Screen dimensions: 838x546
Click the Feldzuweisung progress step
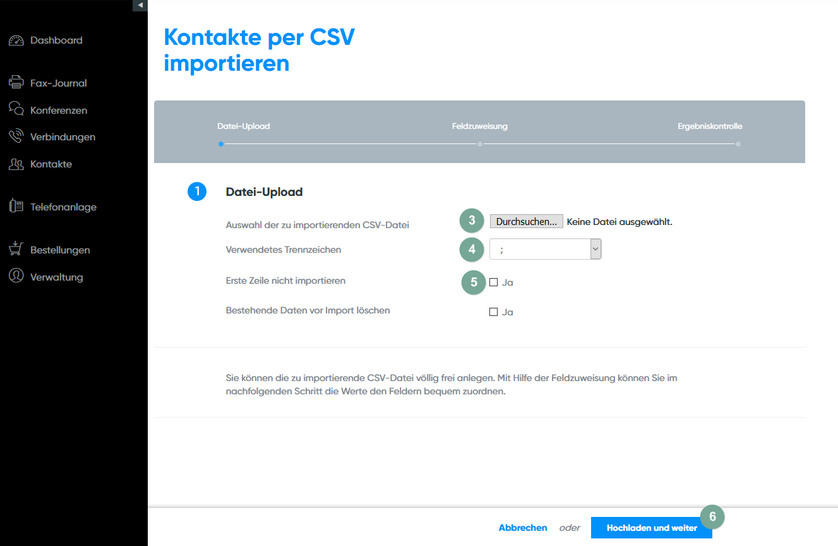(479, 126)
